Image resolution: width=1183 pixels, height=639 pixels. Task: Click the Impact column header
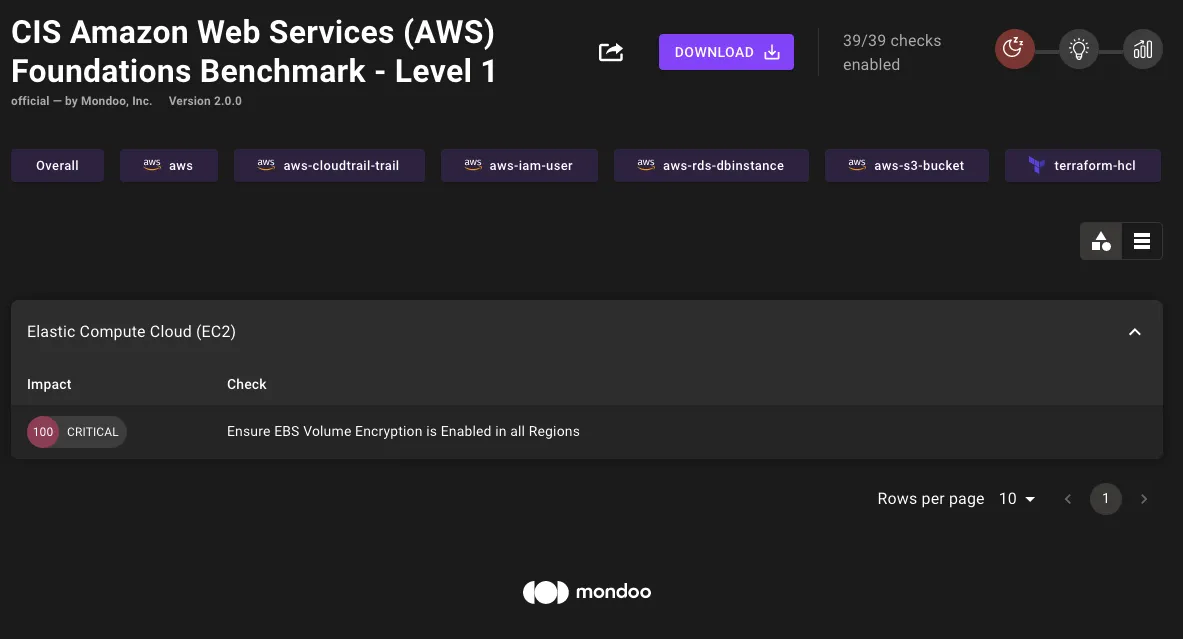click(x=49, y=384)
